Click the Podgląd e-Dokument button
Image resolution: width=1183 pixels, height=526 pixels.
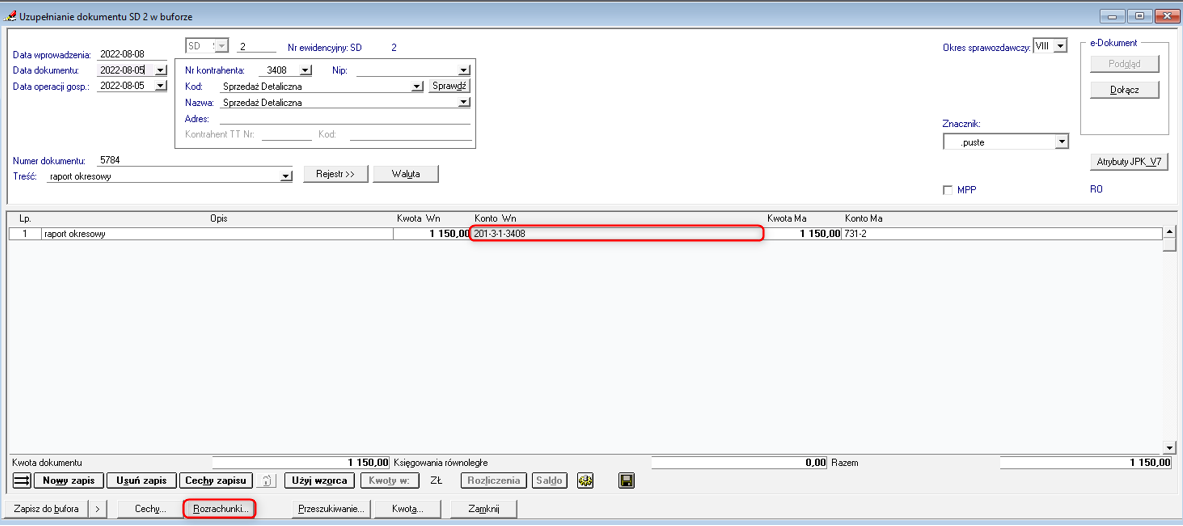pyautogui.click(x=1124, y=64)
